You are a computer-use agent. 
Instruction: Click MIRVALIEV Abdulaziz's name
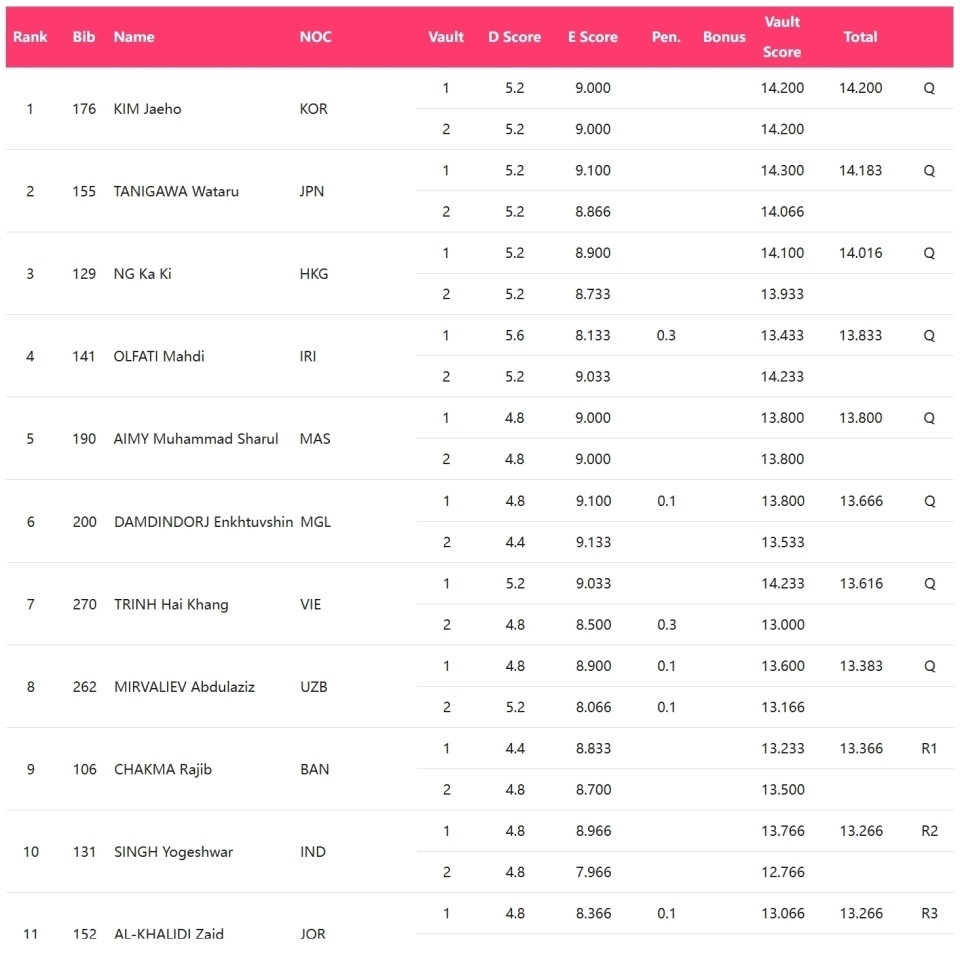point(184,687)
